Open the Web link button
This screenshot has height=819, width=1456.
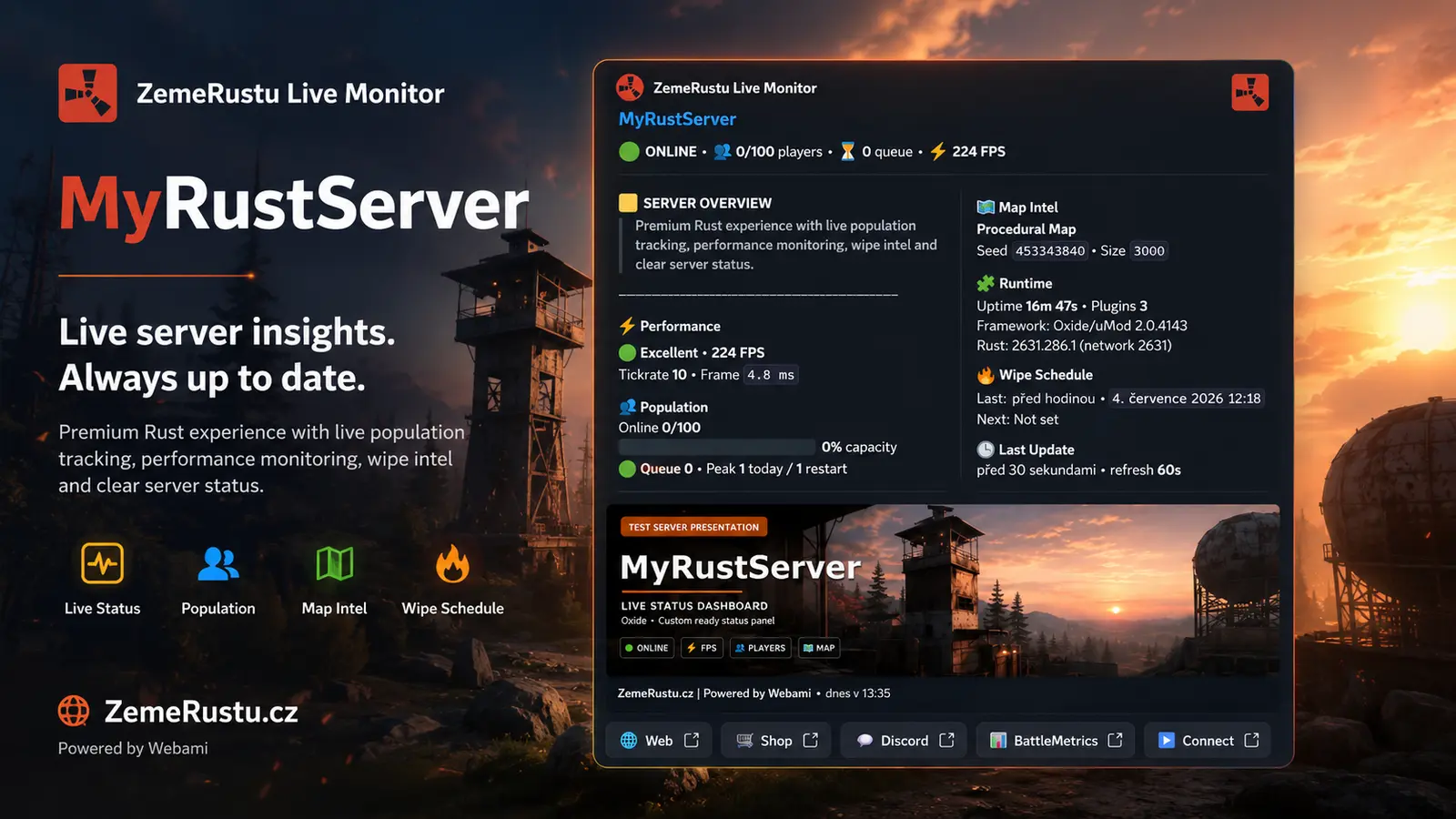click(x=660, y=741)
